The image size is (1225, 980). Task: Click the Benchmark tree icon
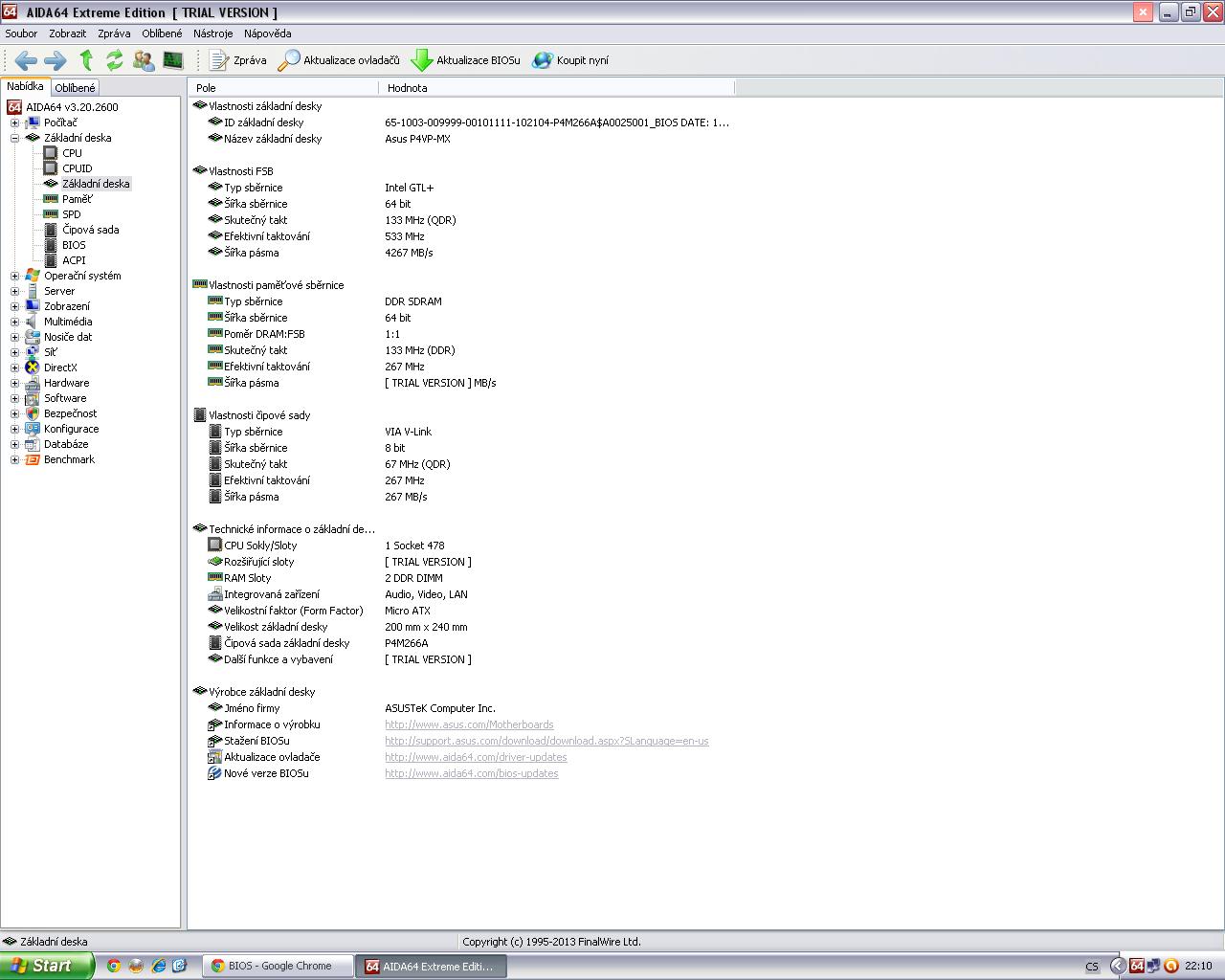[33, 459]
